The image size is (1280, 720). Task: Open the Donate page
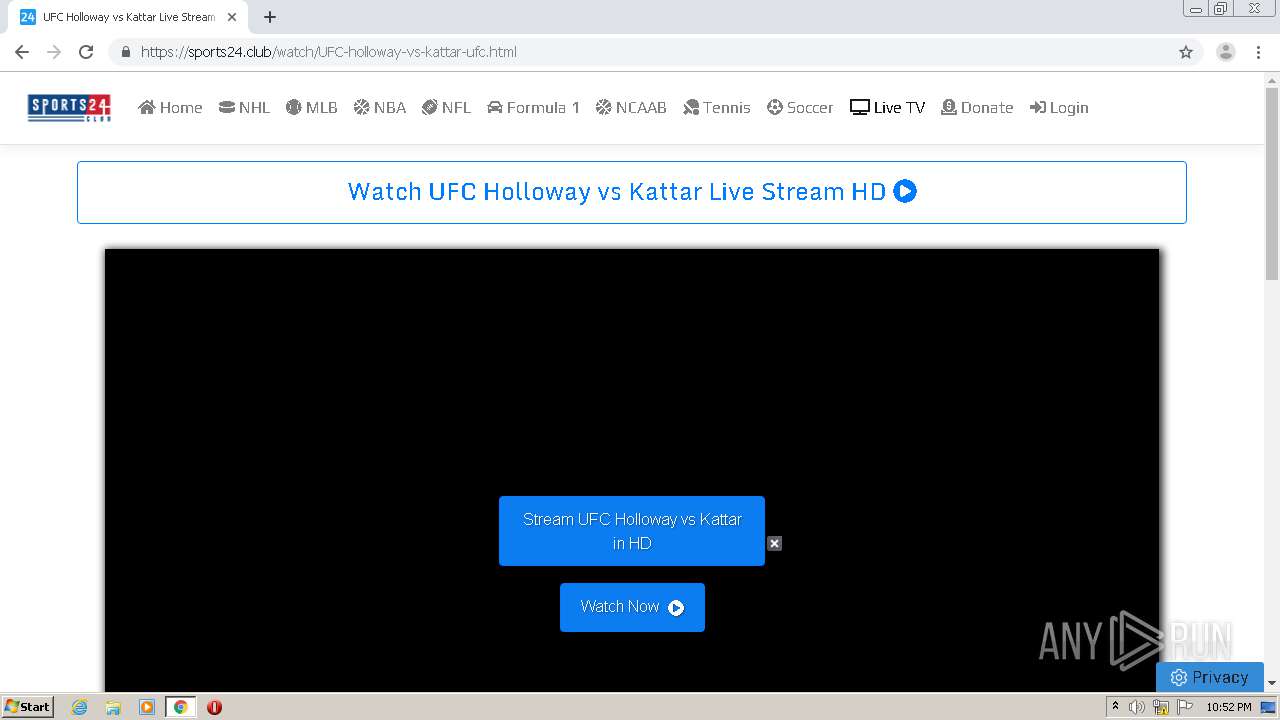[x=977, y=108]
